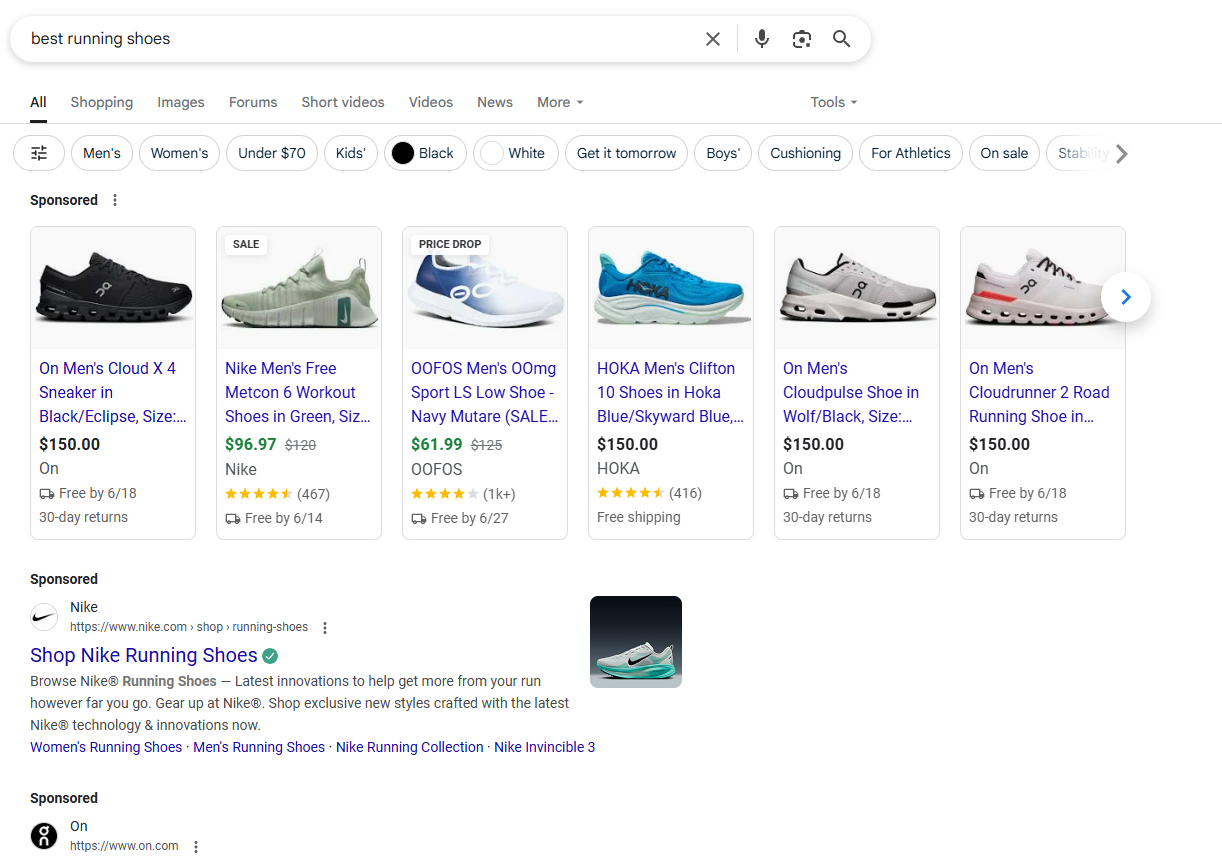Click the Nike swoosh site favicon
Image resolution: width=1222 pixels, height=861 pixels.
tap(44, 617)
